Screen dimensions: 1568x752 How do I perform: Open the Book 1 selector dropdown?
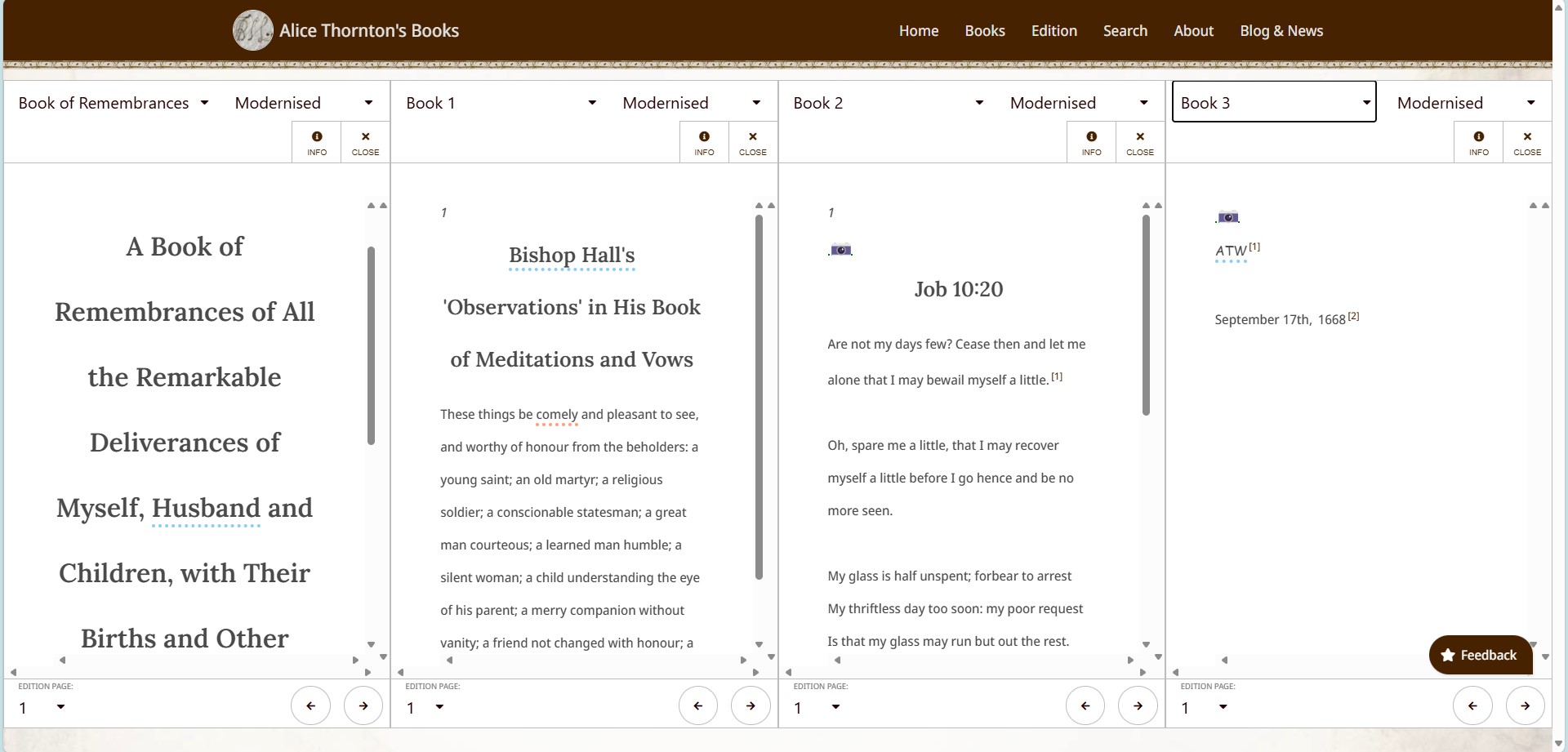click(x=501, y=103)
